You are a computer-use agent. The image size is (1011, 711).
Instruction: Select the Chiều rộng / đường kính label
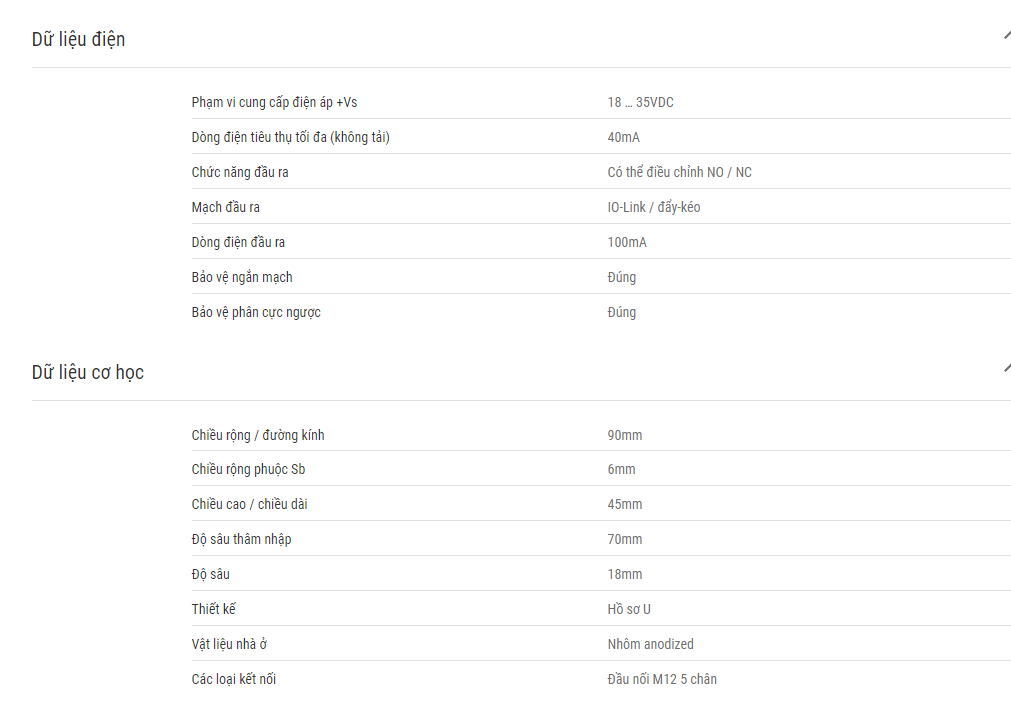258,435
